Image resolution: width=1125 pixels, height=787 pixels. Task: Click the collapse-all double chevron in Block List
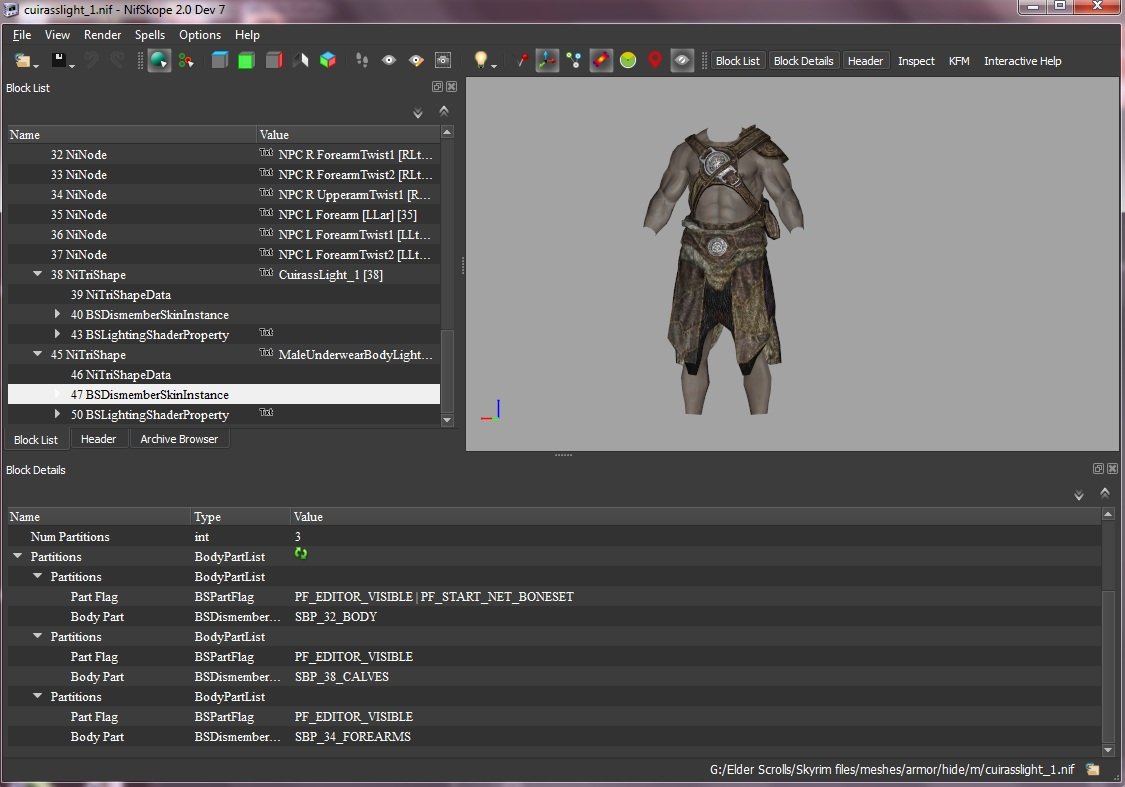point(444,111)
